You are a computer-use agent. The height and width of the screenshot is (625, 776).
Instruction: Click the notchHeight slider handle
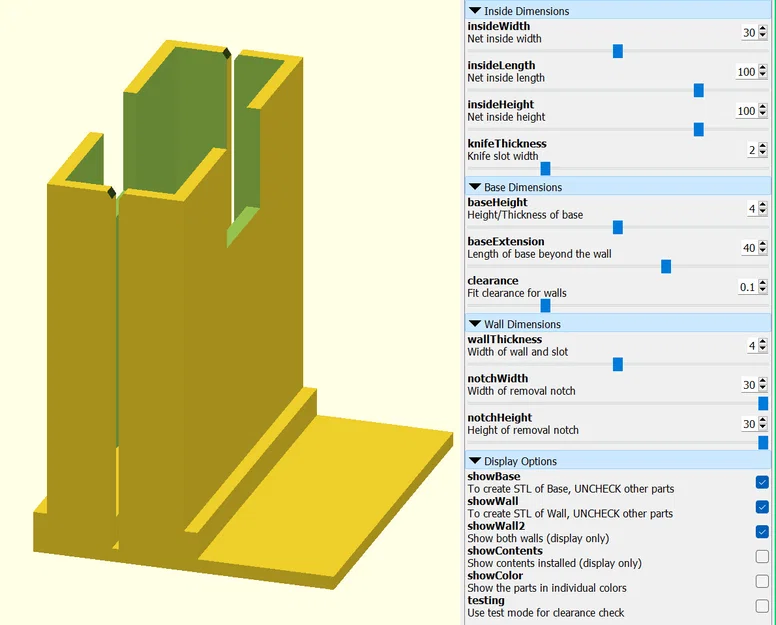(x=763, y=442)
